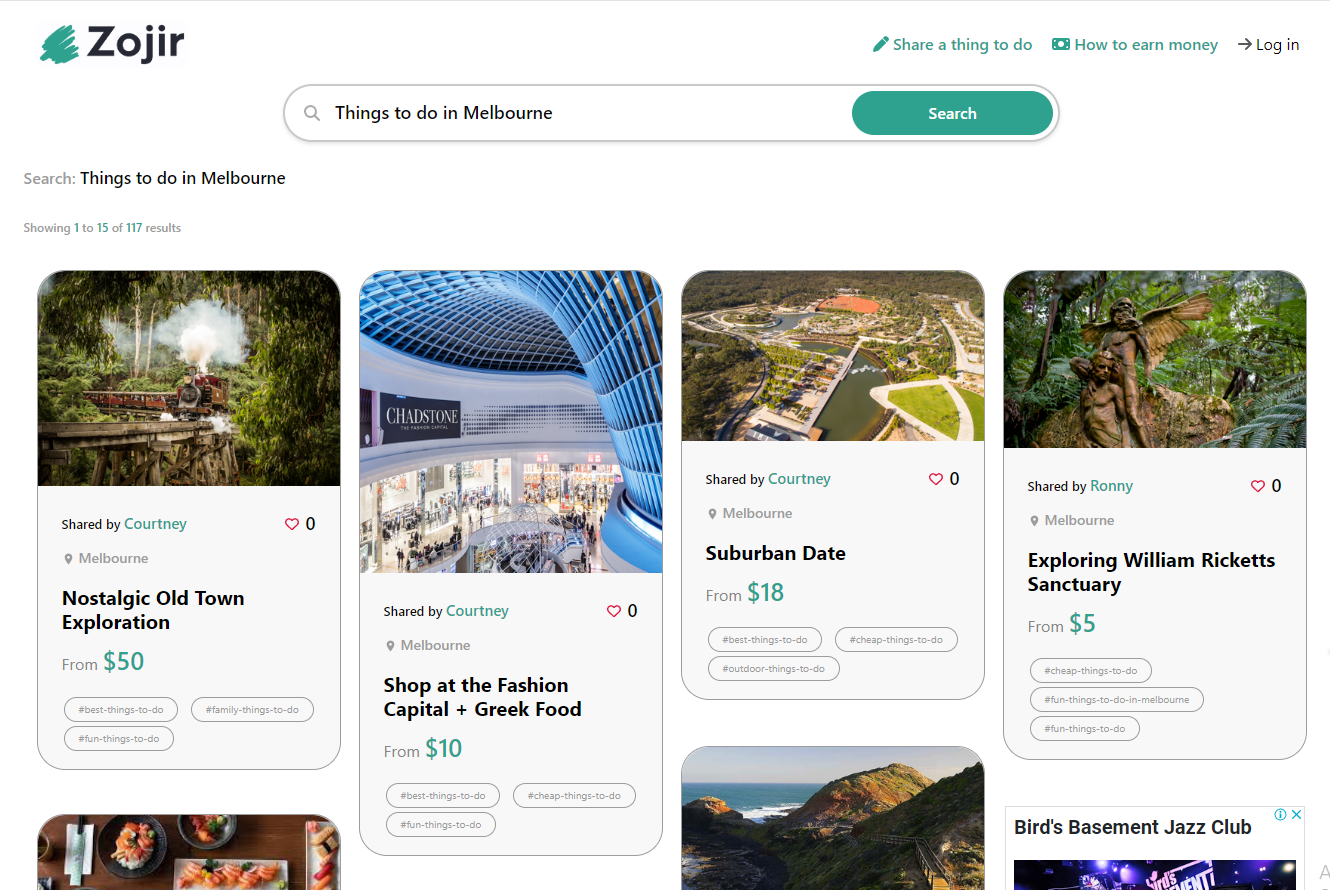The image size is (1330, 890).
Task: Click the pencil icon beside Share a thing
Action: coord(881,44)
